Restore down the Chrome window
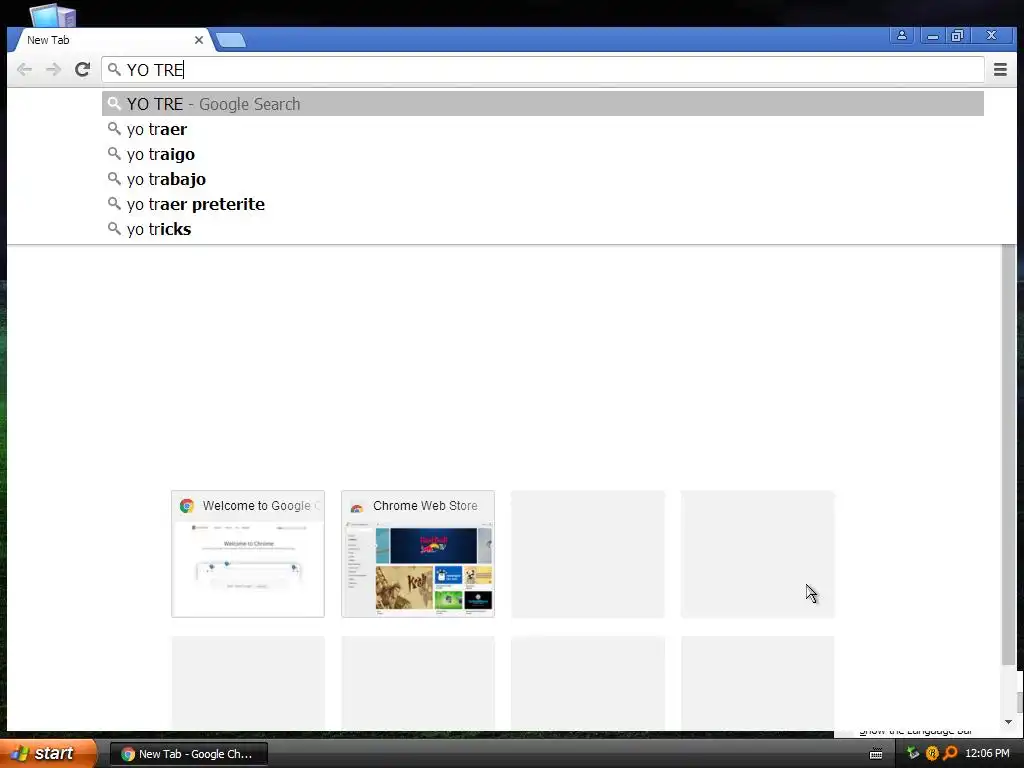Screen dimensions: 1024x768 957,35
